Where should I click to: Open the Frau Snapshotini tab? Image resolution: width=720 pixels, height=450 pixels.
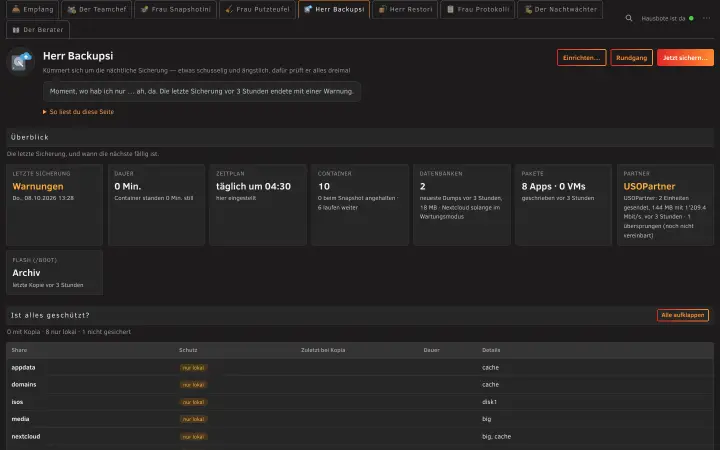click(175, 9)
